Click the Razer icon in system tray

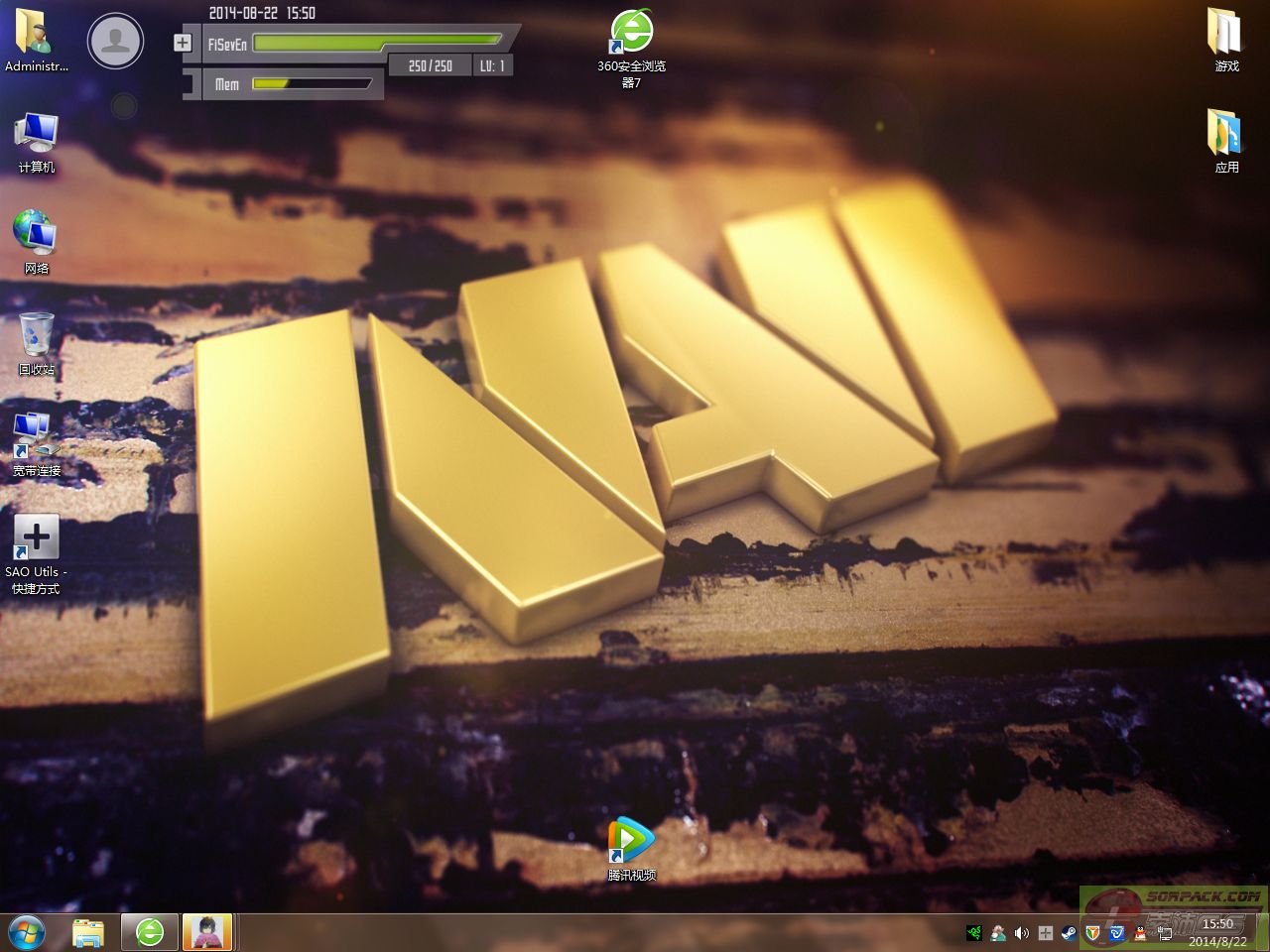point(974,933)
